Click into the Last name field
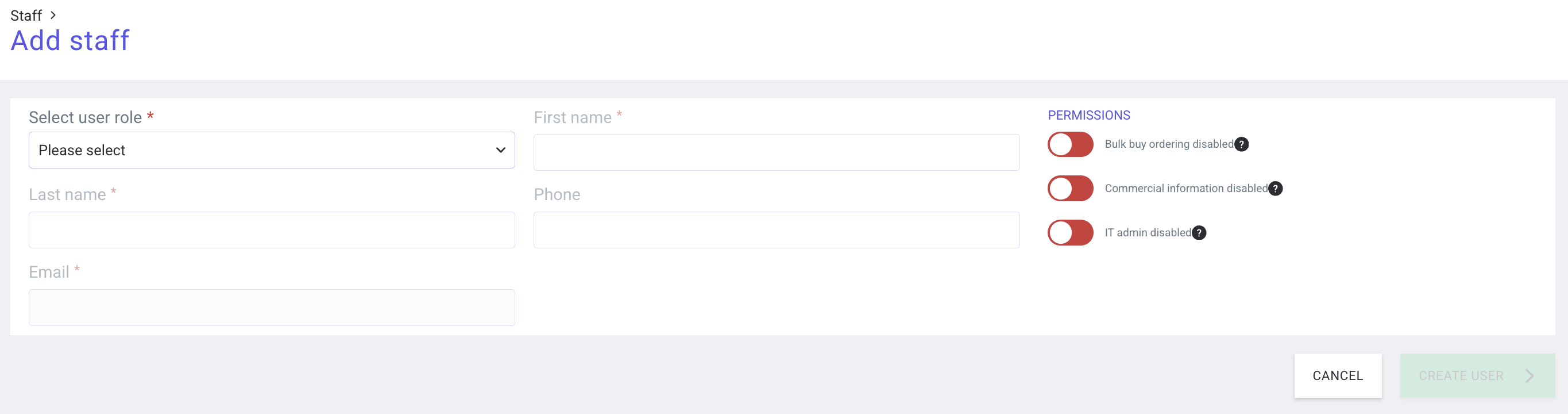 272,230
